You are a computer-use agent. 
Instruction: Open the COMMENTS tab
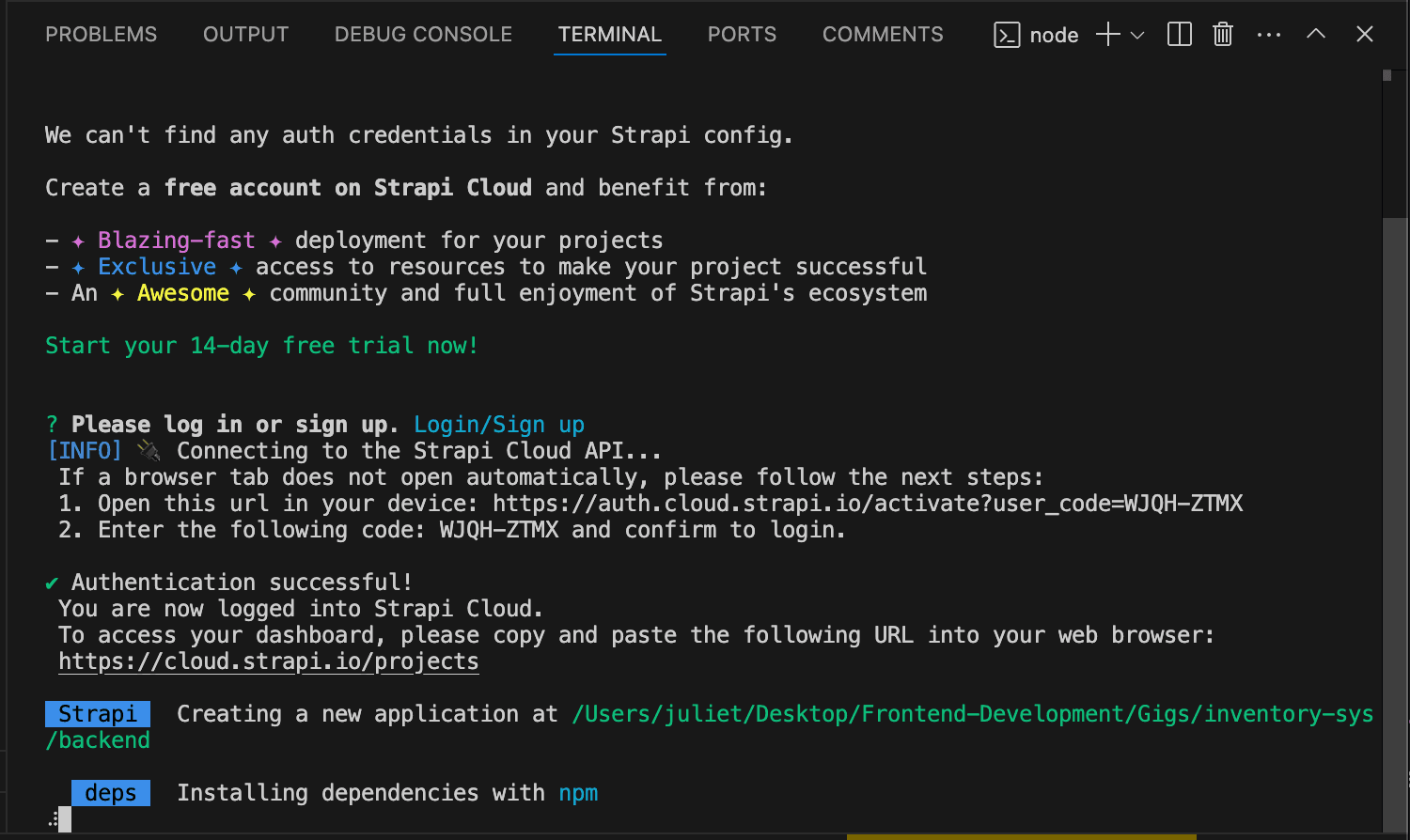(882, 35)
